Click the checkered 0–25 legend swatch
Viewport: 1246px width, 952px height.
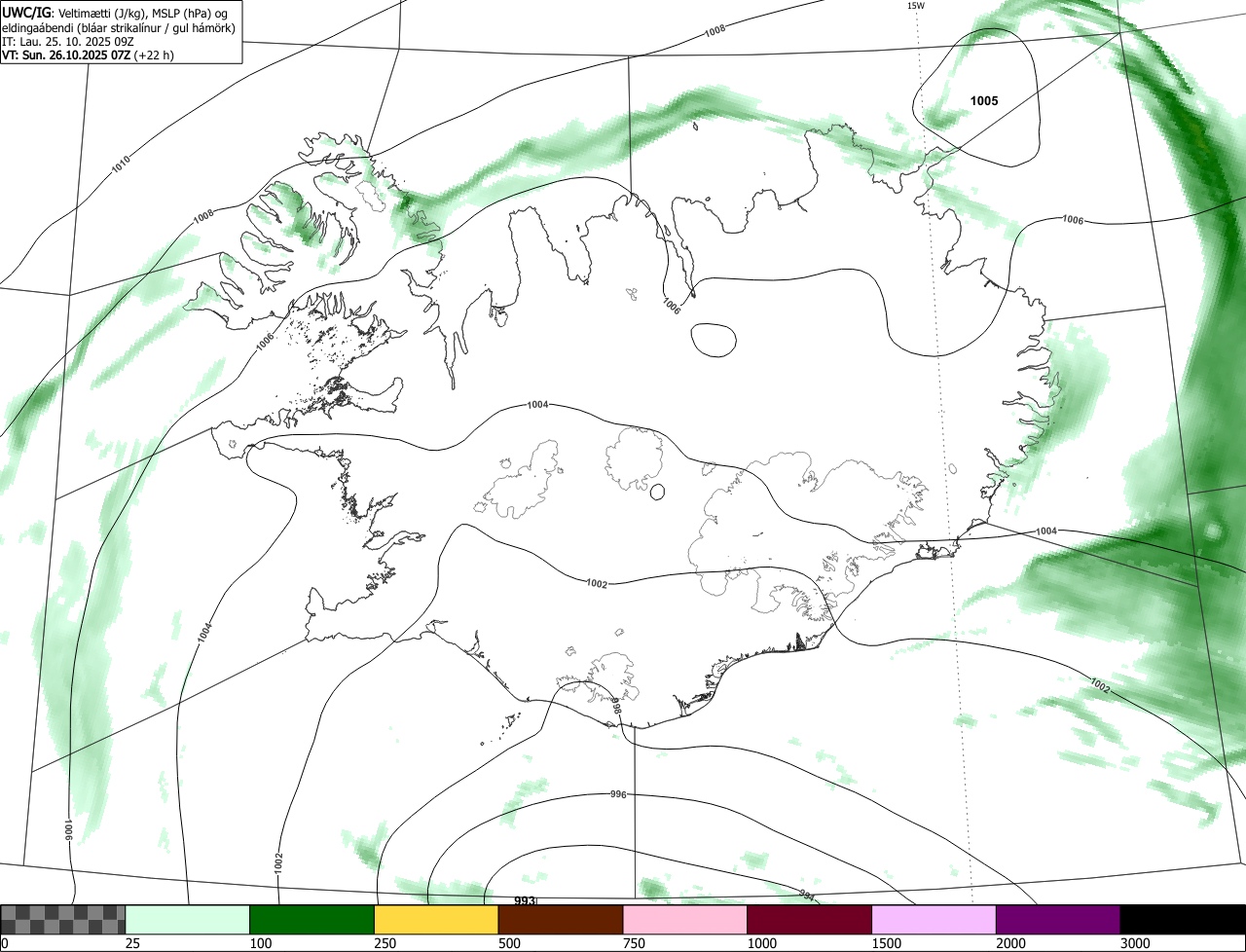63,920
